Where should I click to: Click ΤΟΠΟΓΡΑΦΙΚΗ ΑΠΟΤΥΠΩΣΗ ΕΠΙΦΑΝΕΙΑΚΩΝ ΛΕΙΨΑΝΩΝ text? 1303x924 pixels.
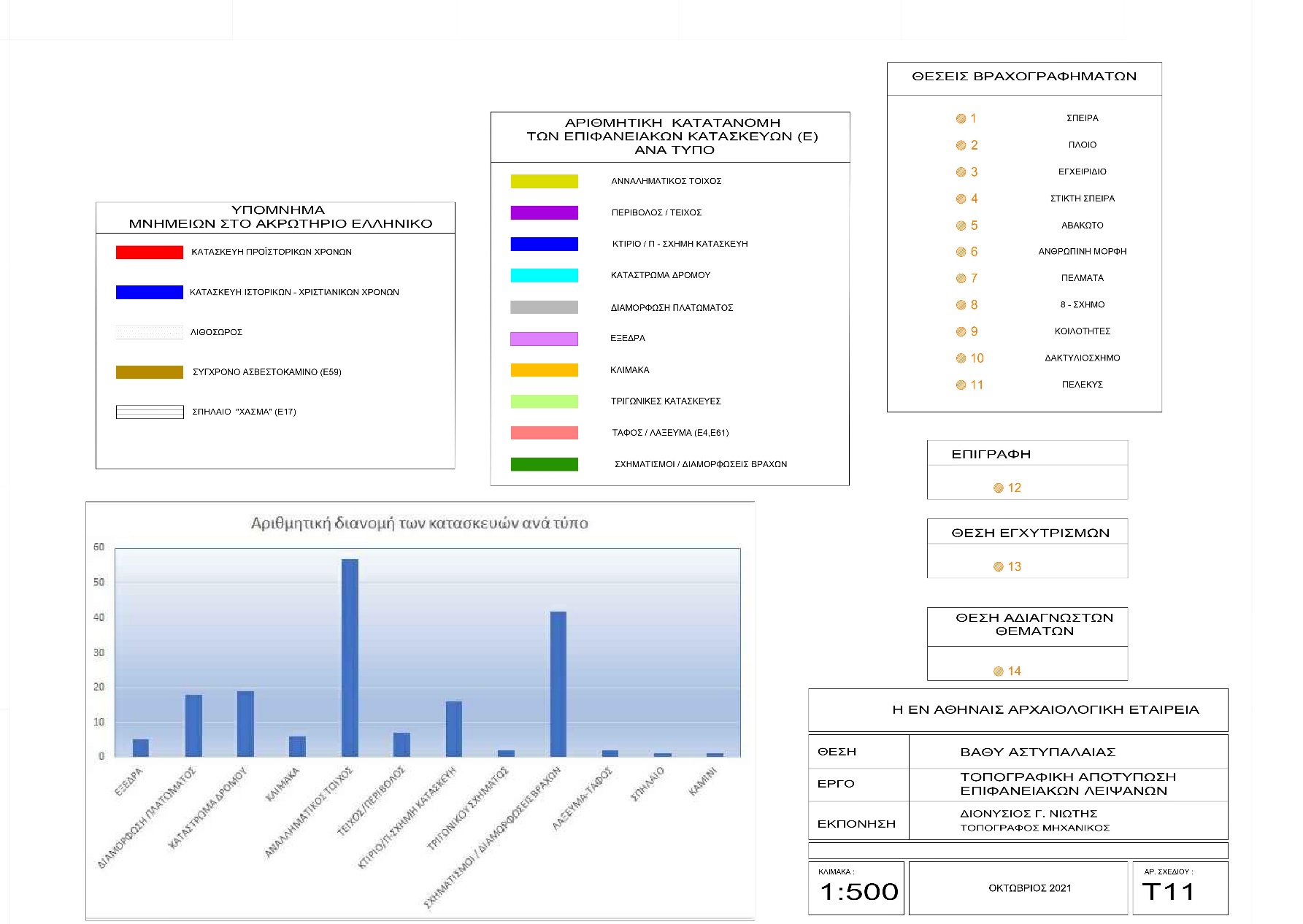point(1068,784)
